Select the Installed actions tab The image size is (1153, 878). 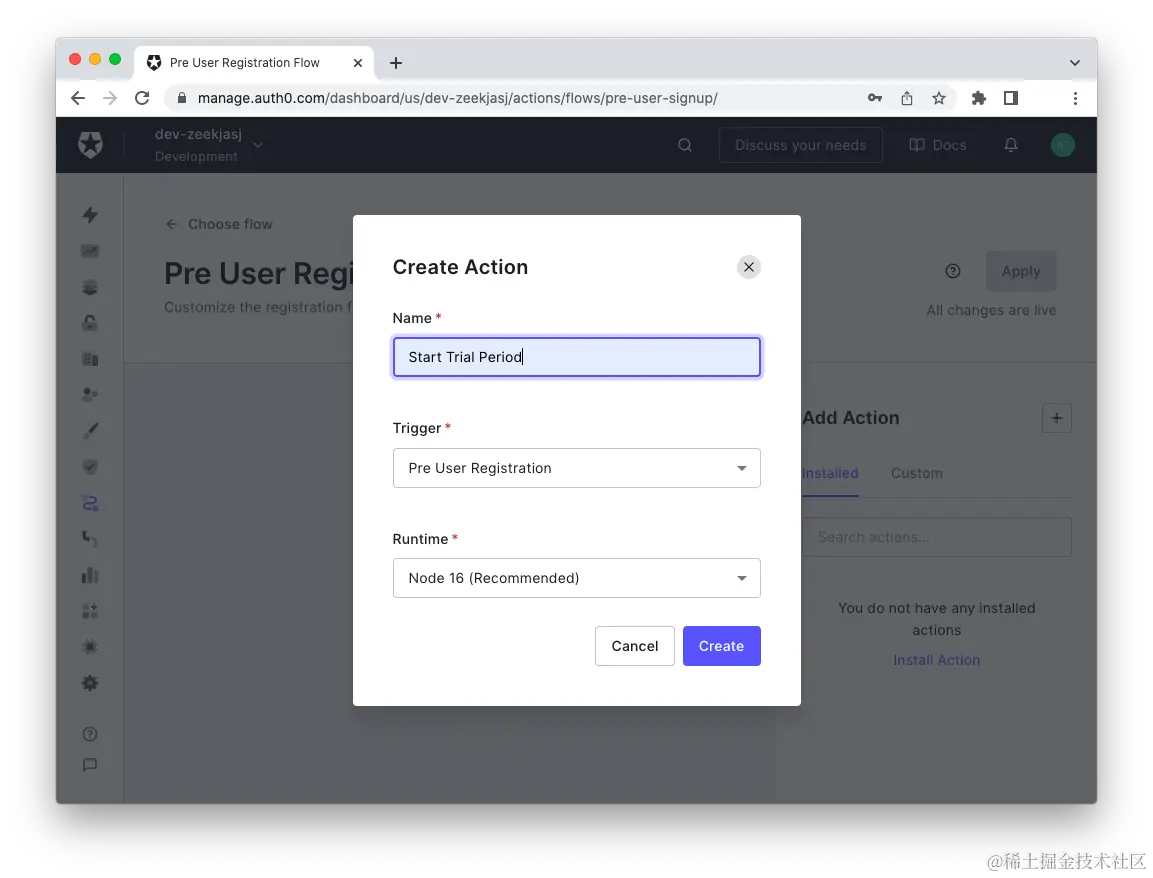click(x=829, y=473)
